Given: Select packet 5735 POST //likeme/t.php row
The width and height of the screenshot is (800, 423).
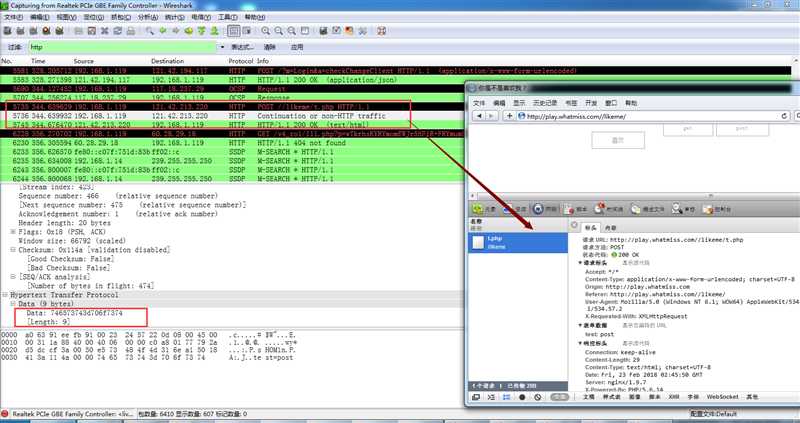Looking at the screenshot, I should tap(233, 107).
